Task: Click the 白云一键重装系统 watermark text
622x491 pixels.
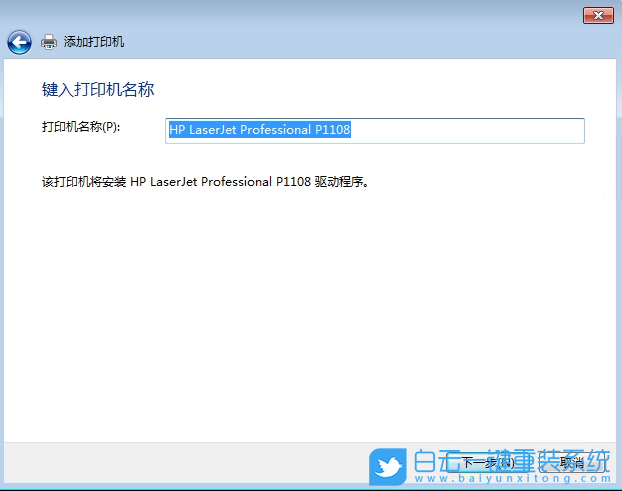Action: coord(511,460)
